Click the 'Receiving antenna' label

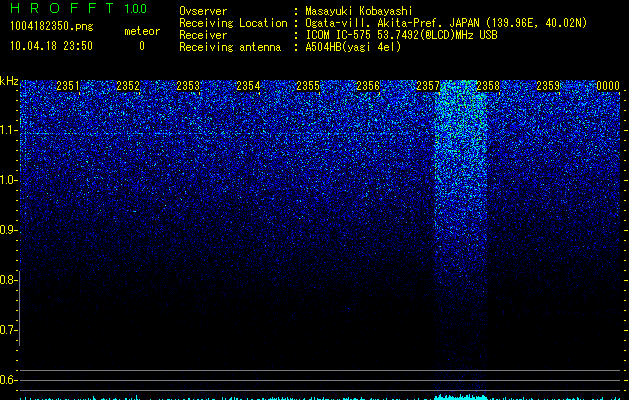pyautogui.click(x=230, y=47)
